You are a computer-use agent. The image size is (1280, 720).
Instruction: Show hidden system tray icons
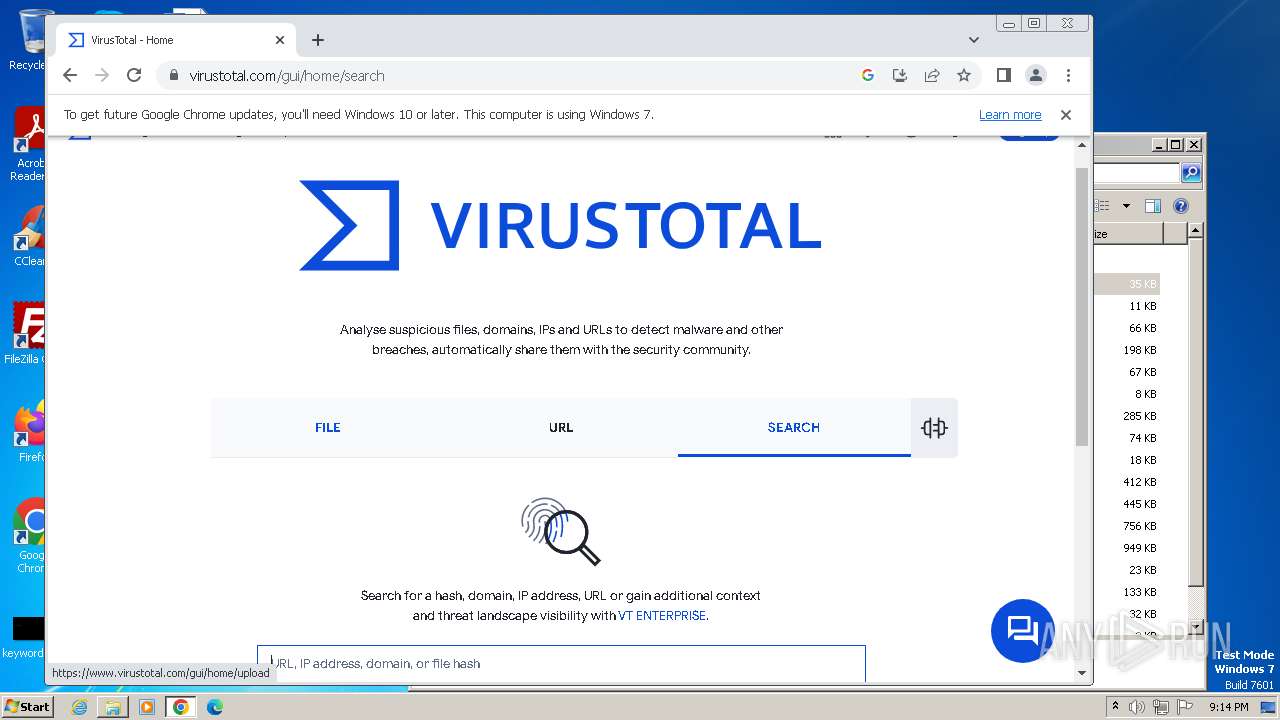pyautogui.click(x=1115, y=707)
